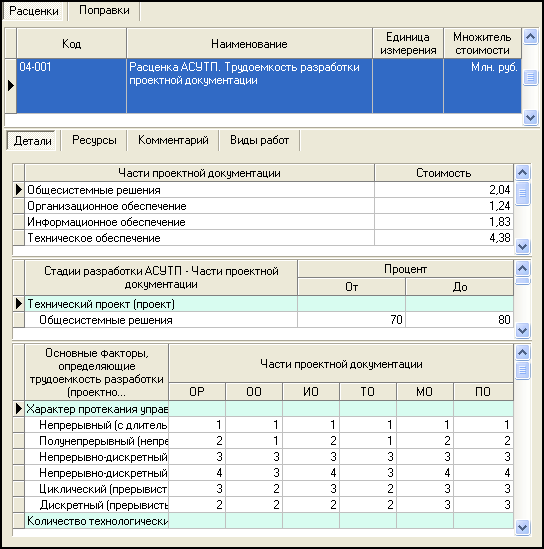Switch to the Расценки tab
Image resolution: width=544 pixels, height=549 pixels.
pyautogui.click(x=34, y=11)
